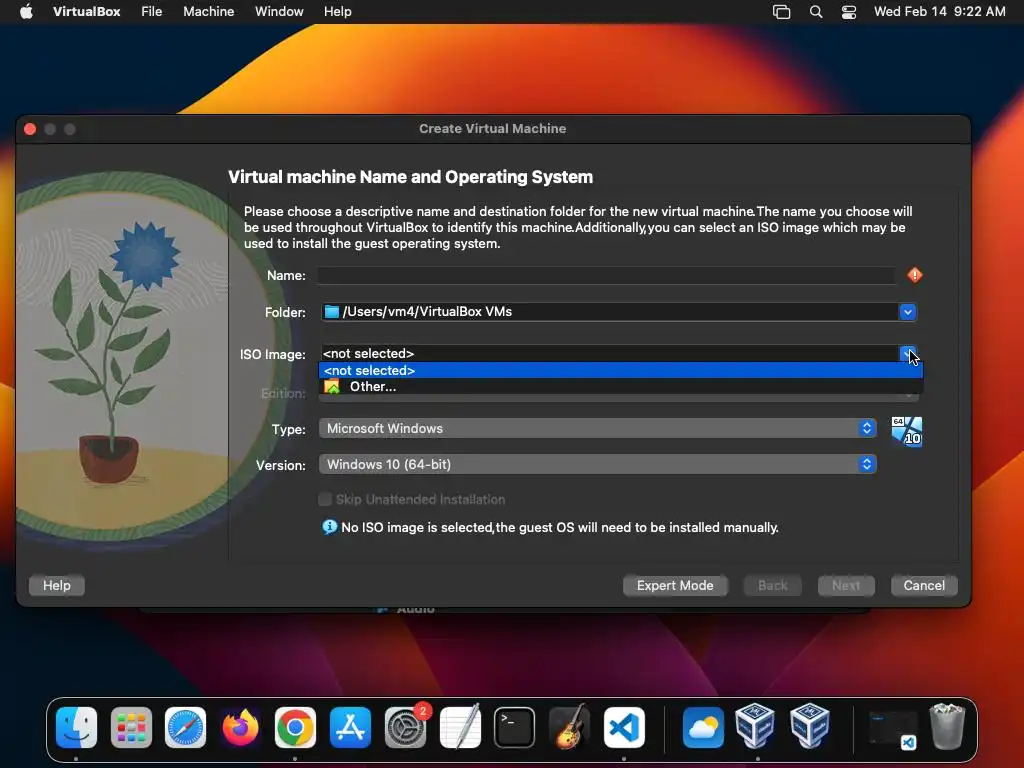
Task: Collapse the ISO Image dropdown arrow
Action: point(907,353)
